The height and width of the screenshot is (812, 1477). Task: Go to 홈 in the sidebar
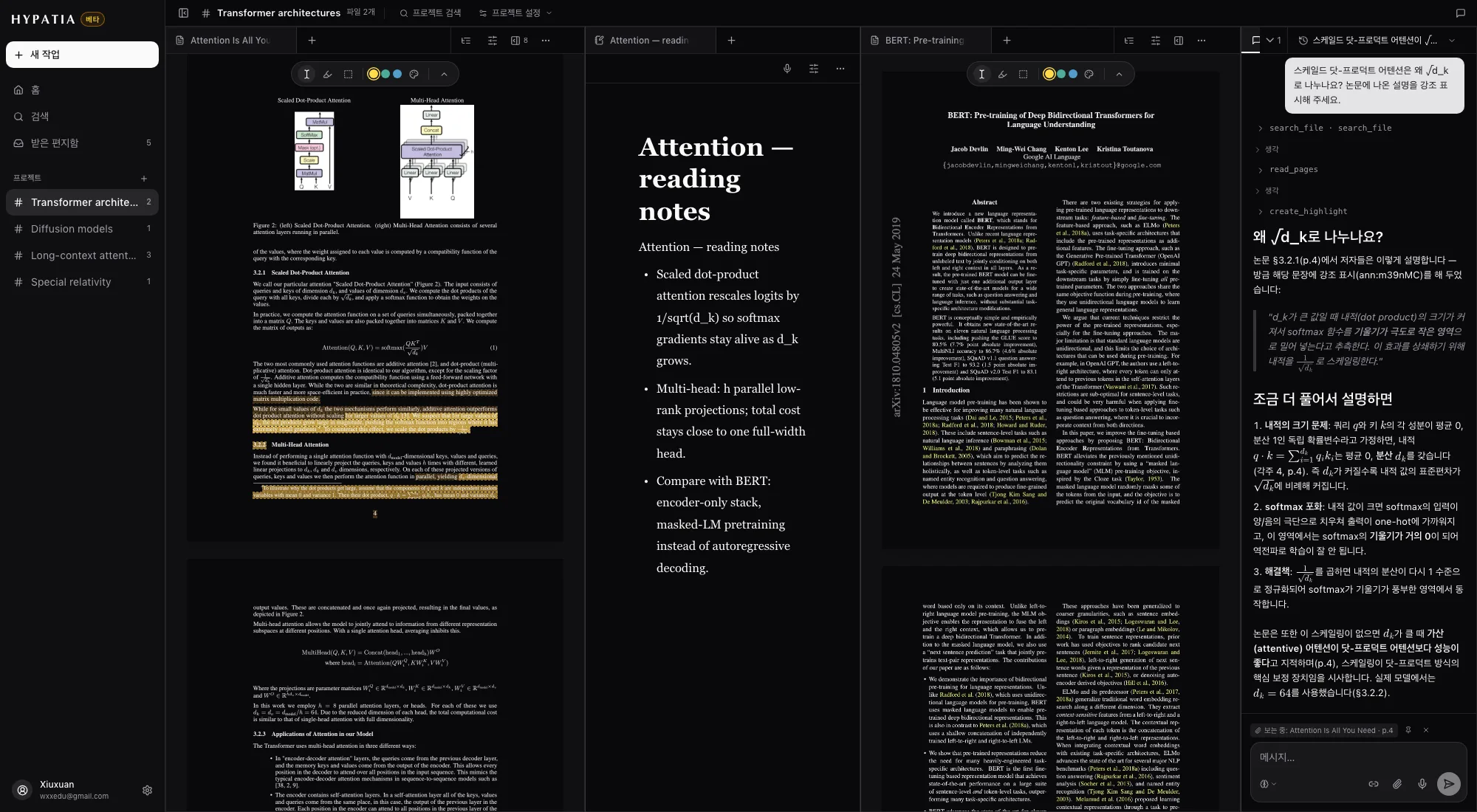coord(82,90)
